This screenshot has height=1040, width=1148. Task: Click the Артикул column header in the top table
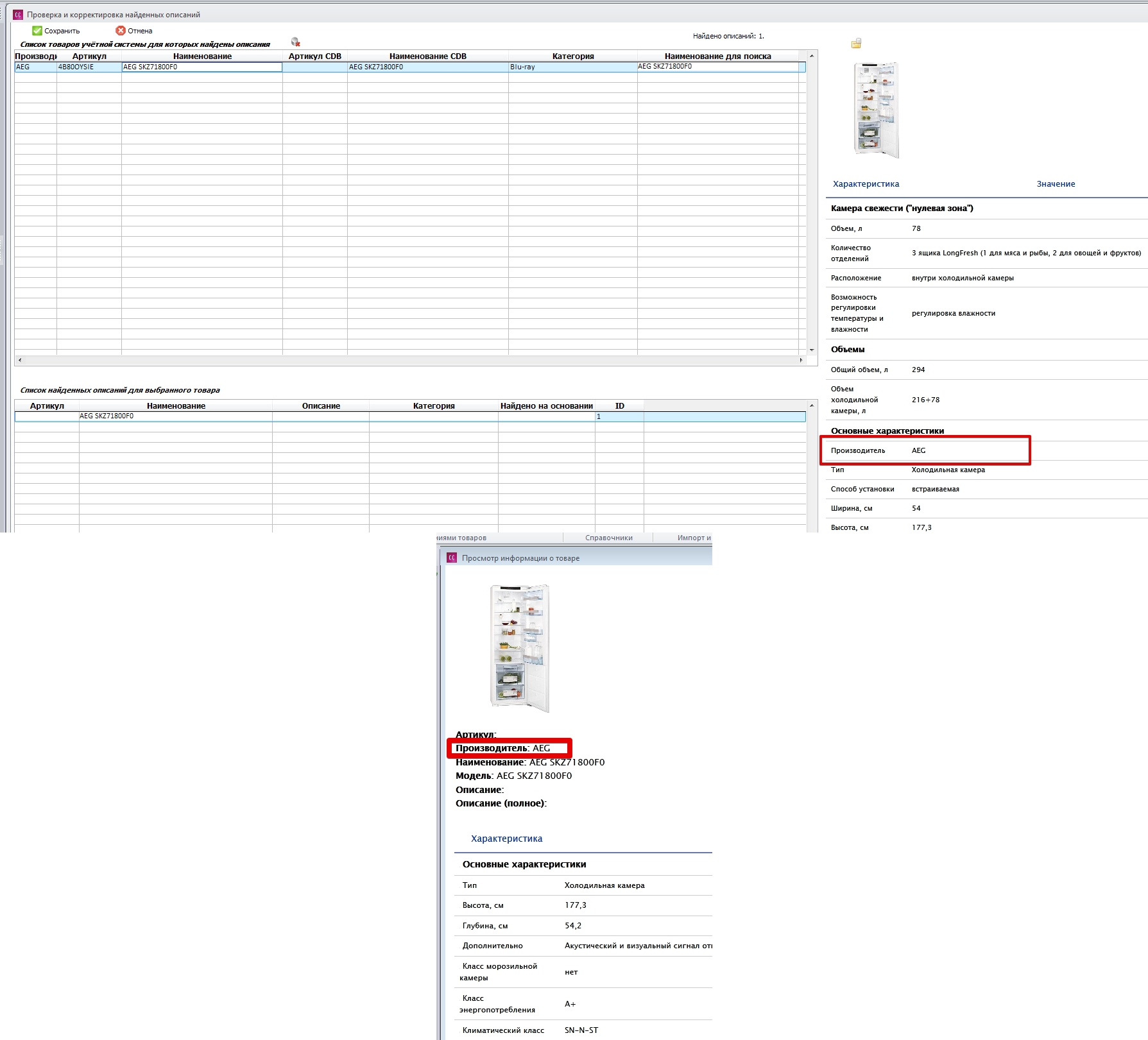(89, 56)
